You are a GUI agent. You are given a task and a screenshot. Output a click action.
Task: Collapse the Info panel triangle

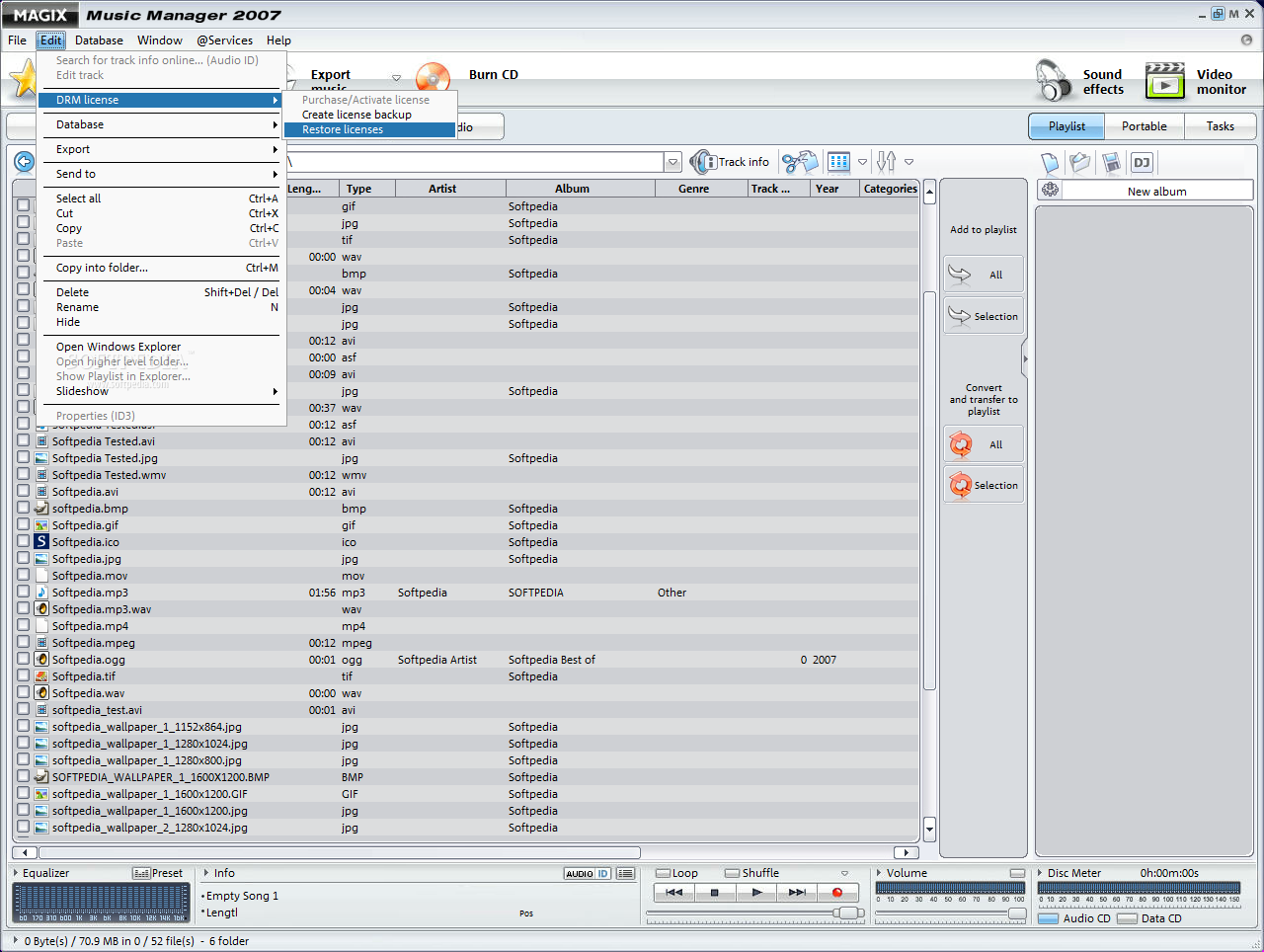pyautogui.click(x=205, y=873)
